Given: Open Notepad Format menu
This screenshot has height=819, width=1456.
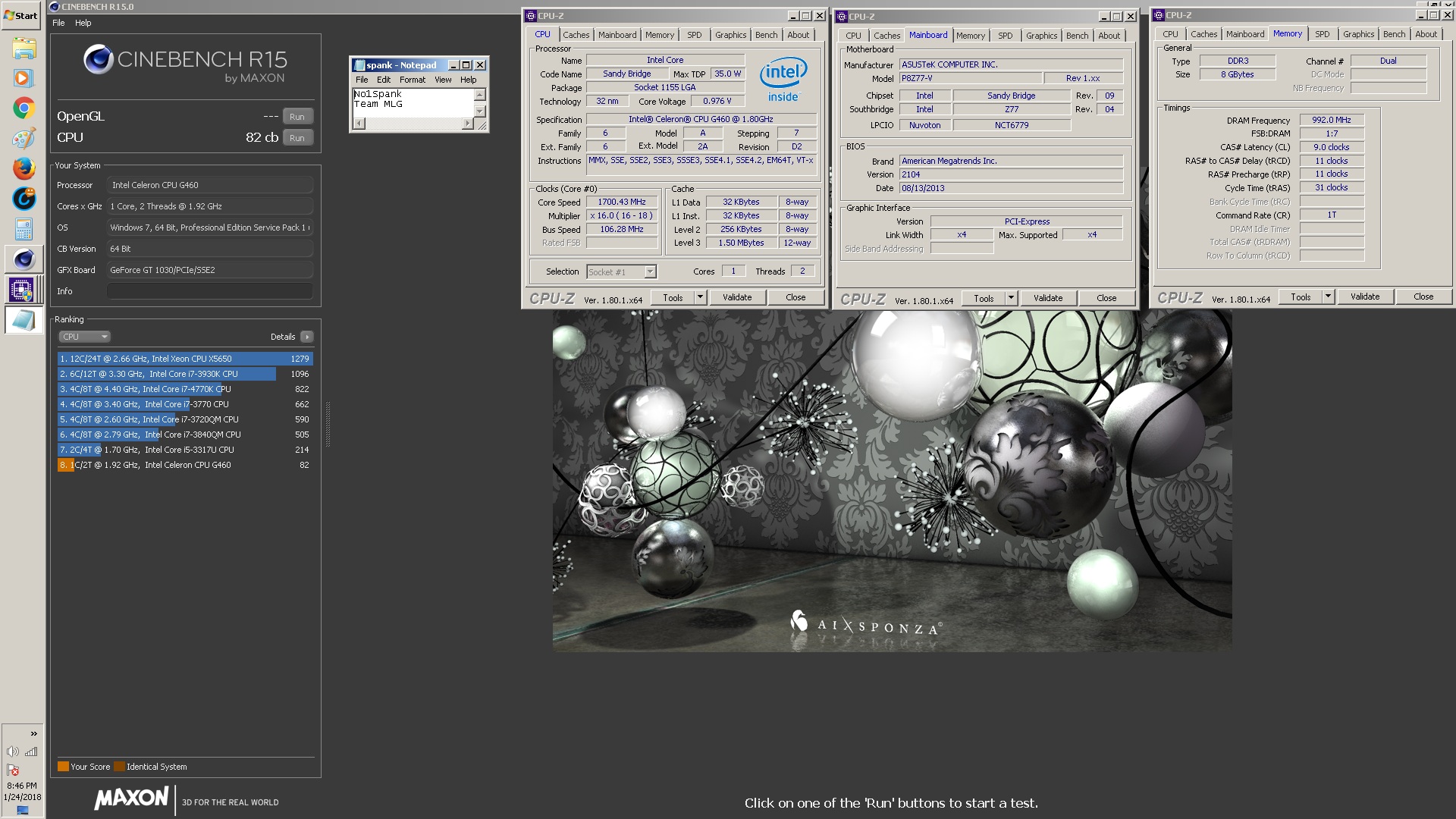Looking at the screenshot, I should click(x=413, y=80).
